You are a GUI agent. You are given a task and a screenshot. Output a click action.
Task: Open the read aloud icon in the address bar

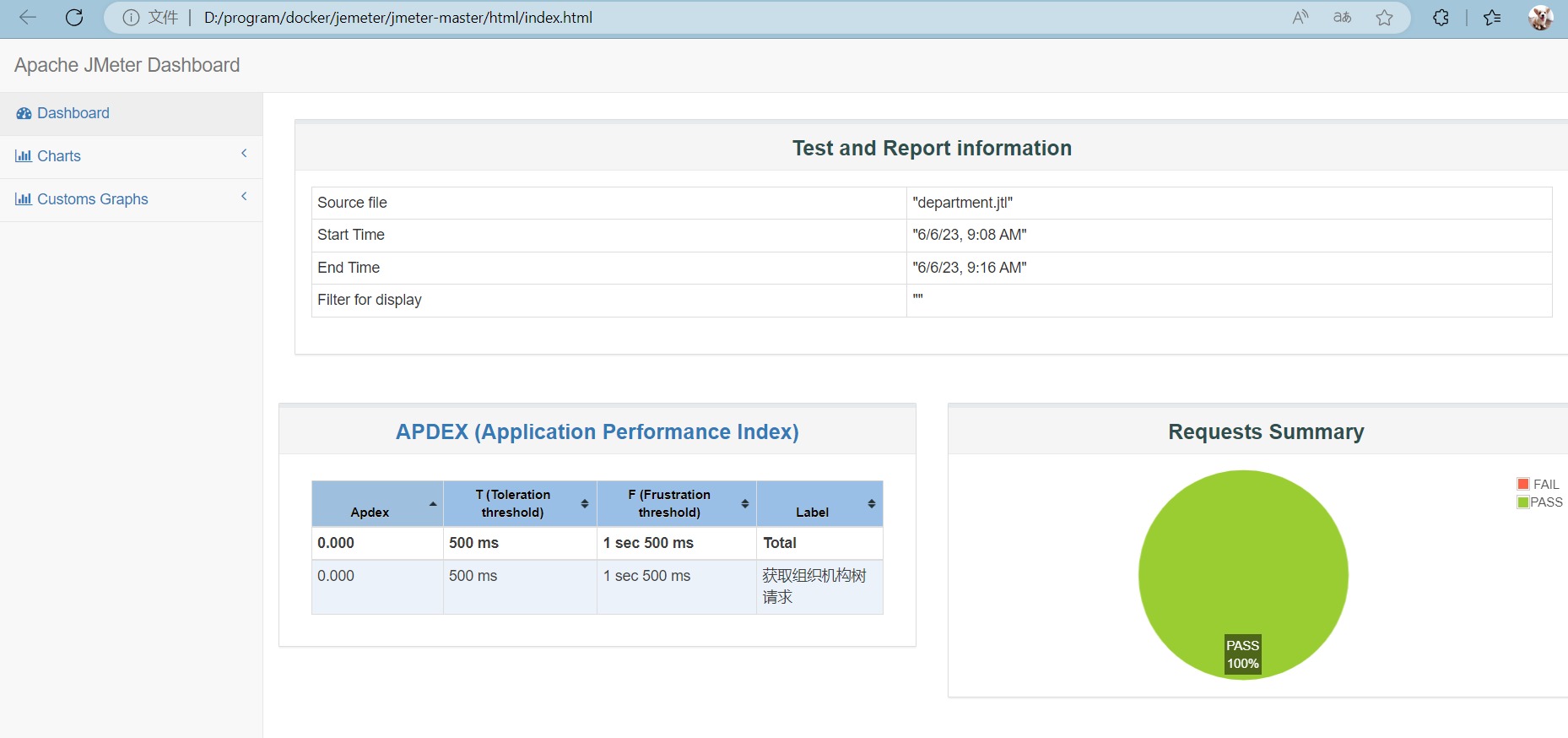(1300, 17)
